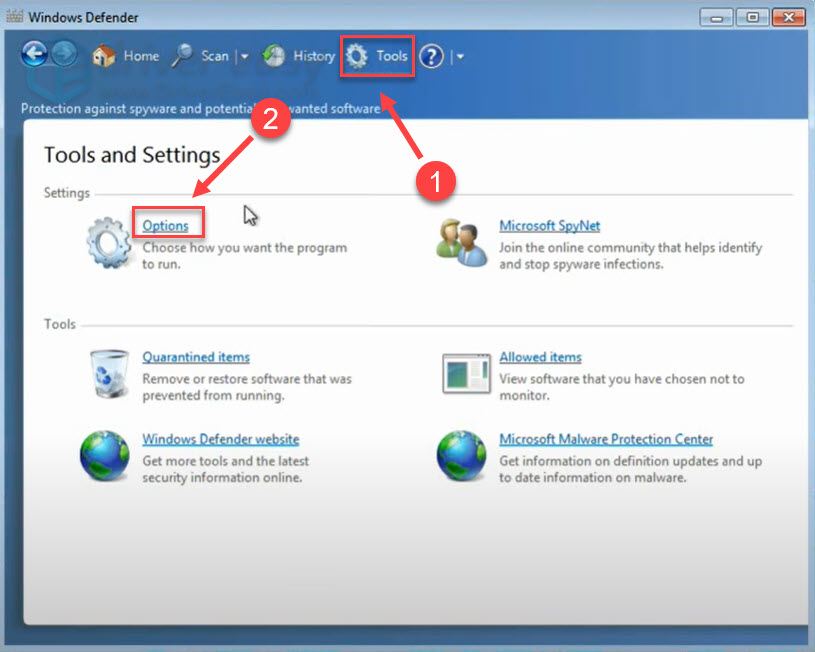
Task: Click the 'Tools and Settings' heading
Action: click(132, 155)
